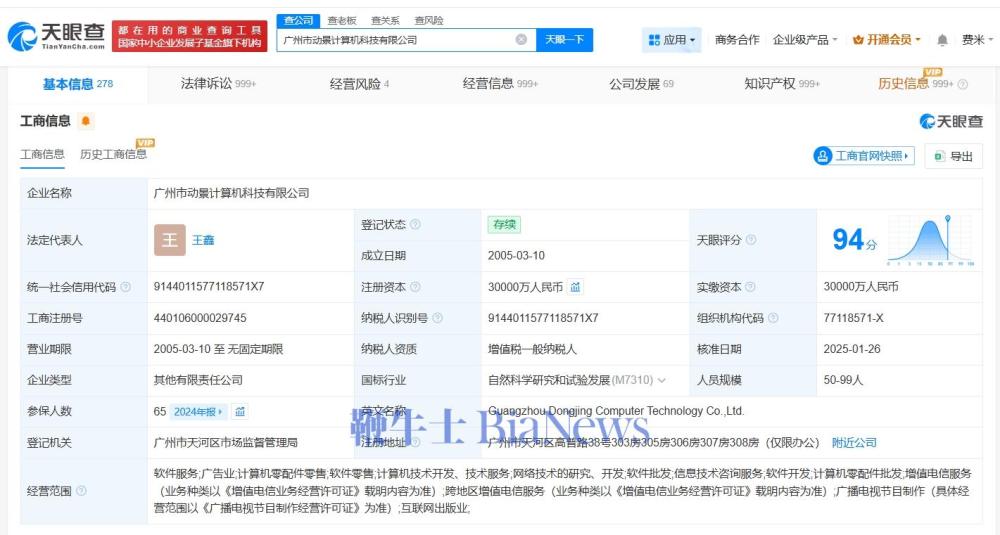The image size is (1000, 535).
Task: Open the 应用 dropdown menu
Action: 673,40
